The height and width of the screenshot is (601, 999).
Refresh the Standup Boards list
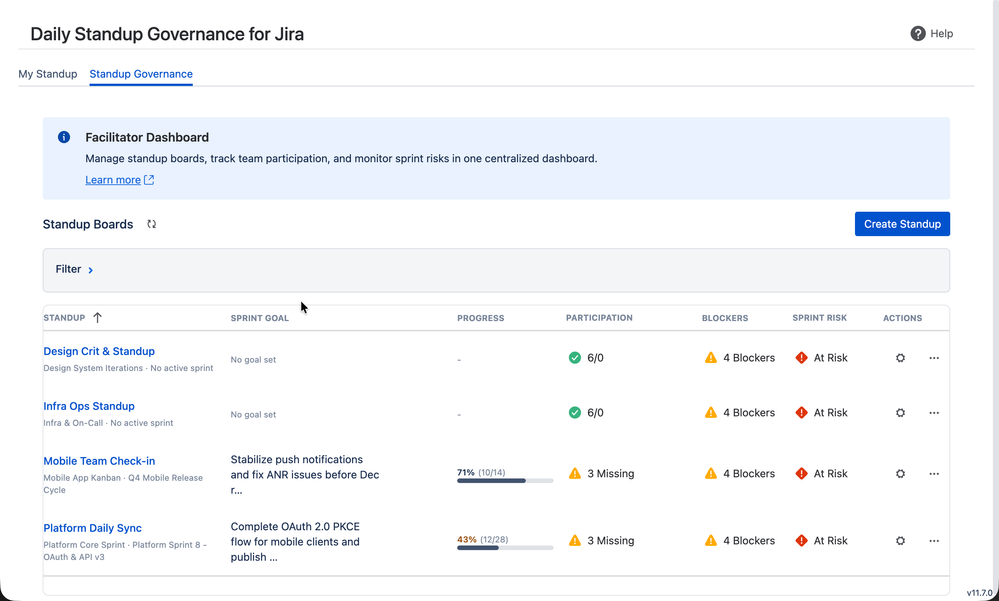(152, 224)
